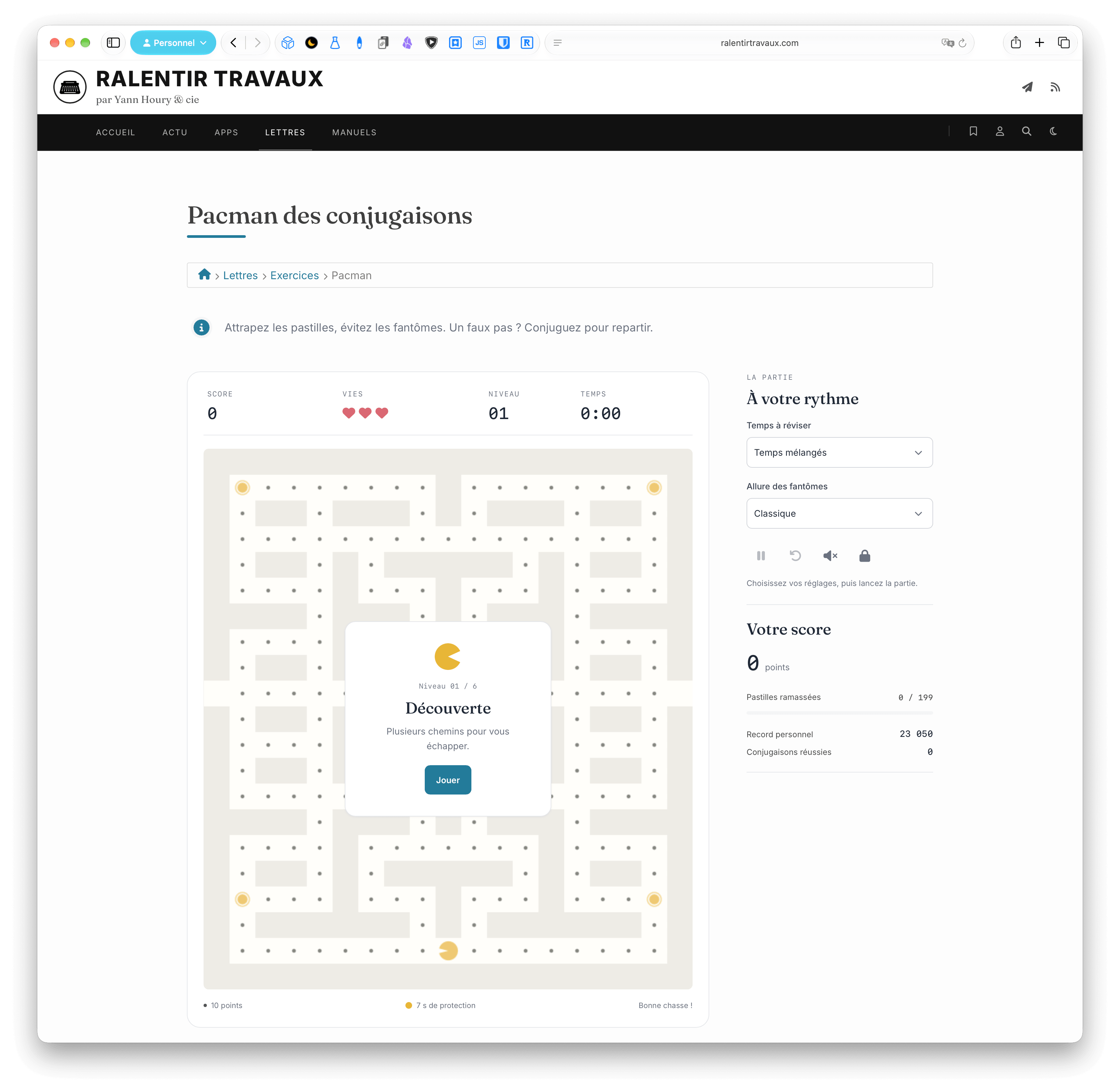Image resolution: width=1120 pixels, height=1092 pixels.
Task: Open the ACTU menu item
Action: coord(174,132)
